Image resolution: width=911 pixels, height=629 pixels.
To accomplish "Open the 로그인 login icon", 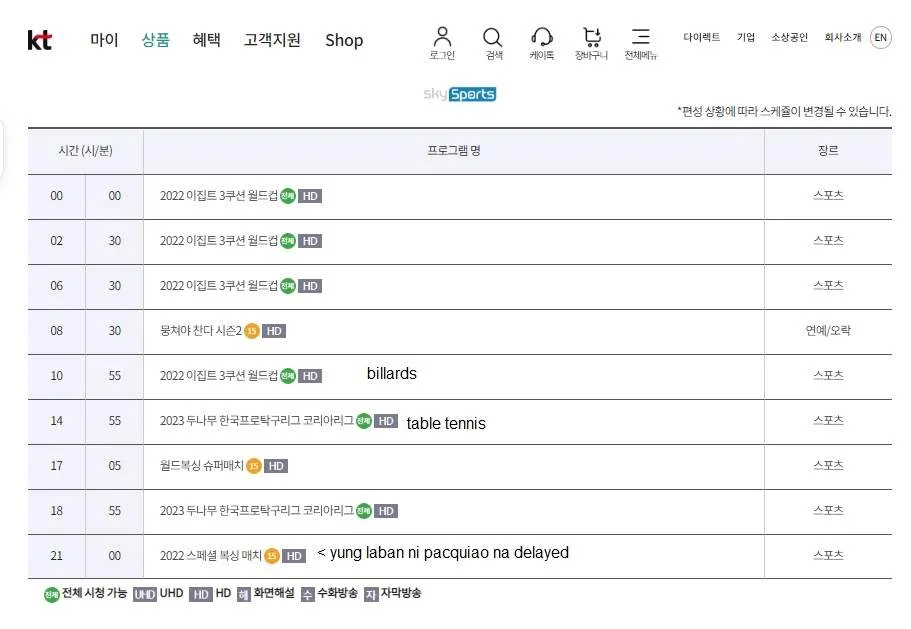I will tap(442, 43).
